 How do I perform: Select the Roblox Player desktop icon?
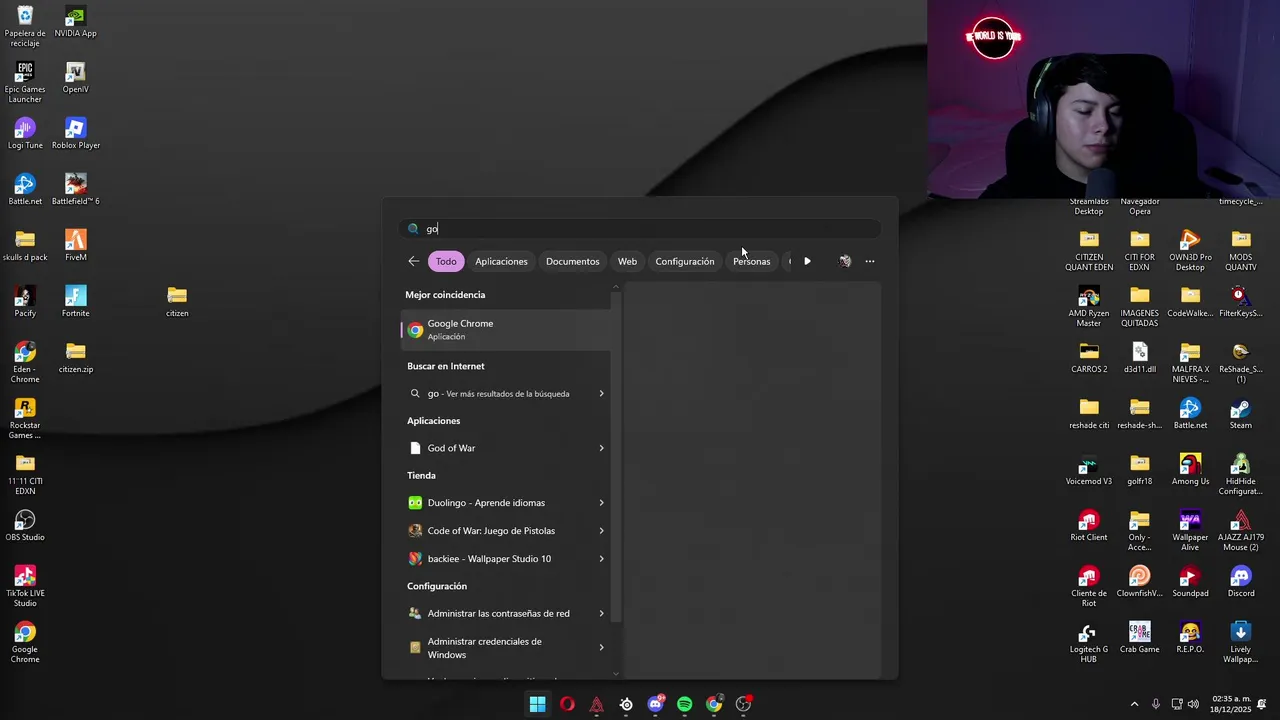pos(76,134)
